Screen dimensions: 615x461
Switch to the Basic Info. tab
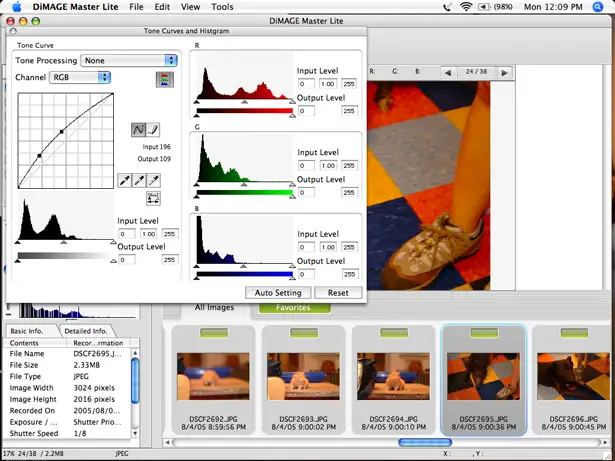(x=27, y=331)
